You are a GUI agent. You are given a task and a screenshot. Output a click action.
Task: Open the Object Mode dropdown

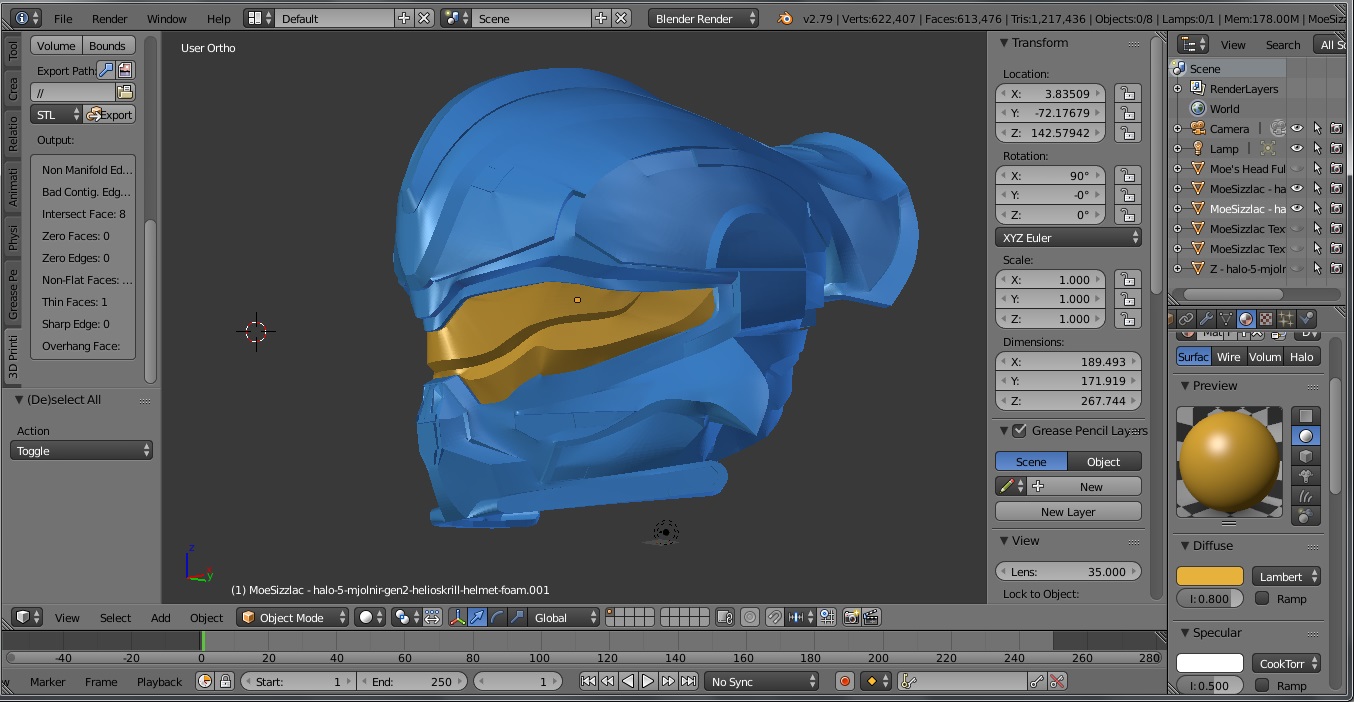click(293, 618)
